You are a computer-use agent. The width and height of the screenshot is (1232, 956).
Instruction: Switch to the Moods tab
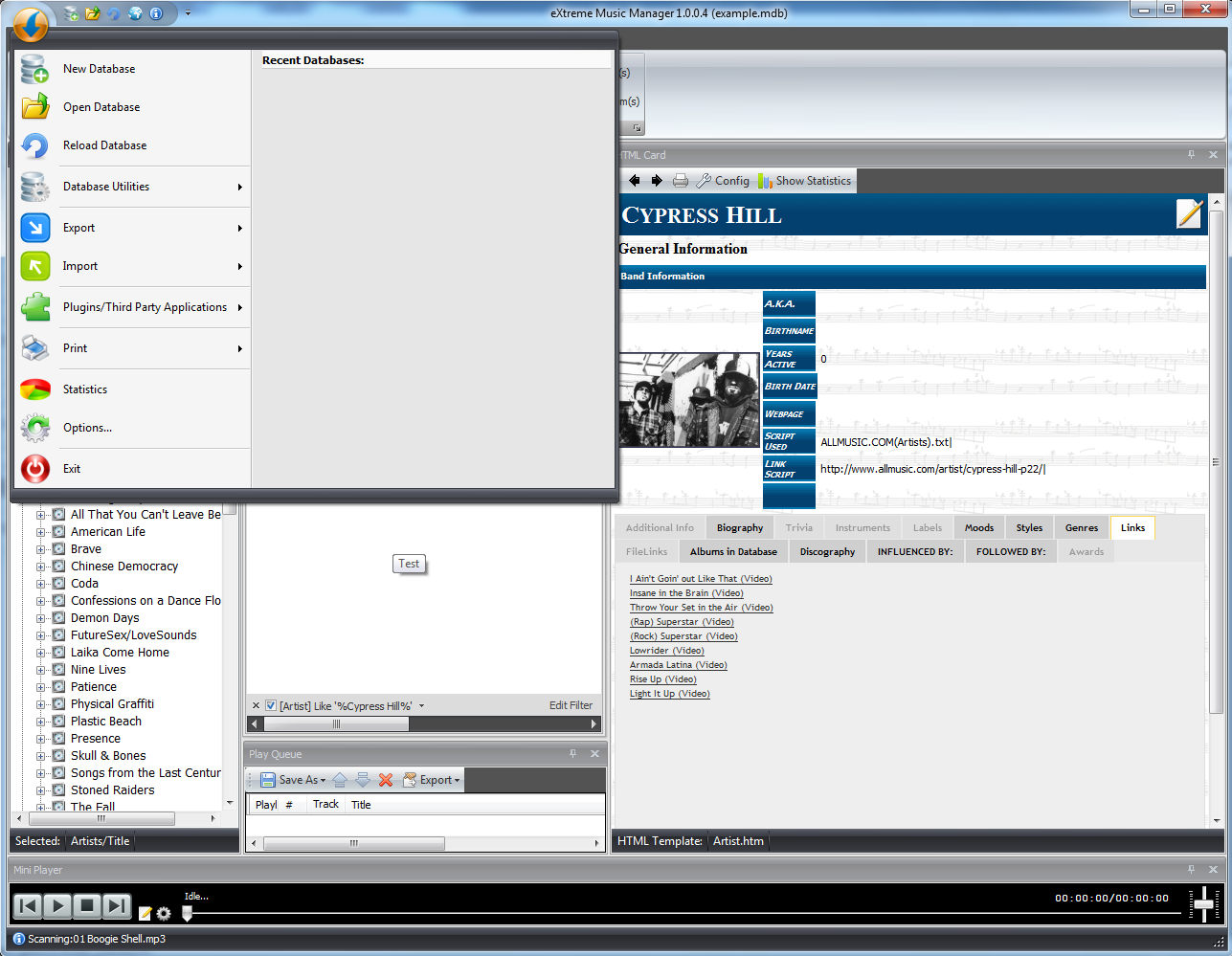pos(979,527)
